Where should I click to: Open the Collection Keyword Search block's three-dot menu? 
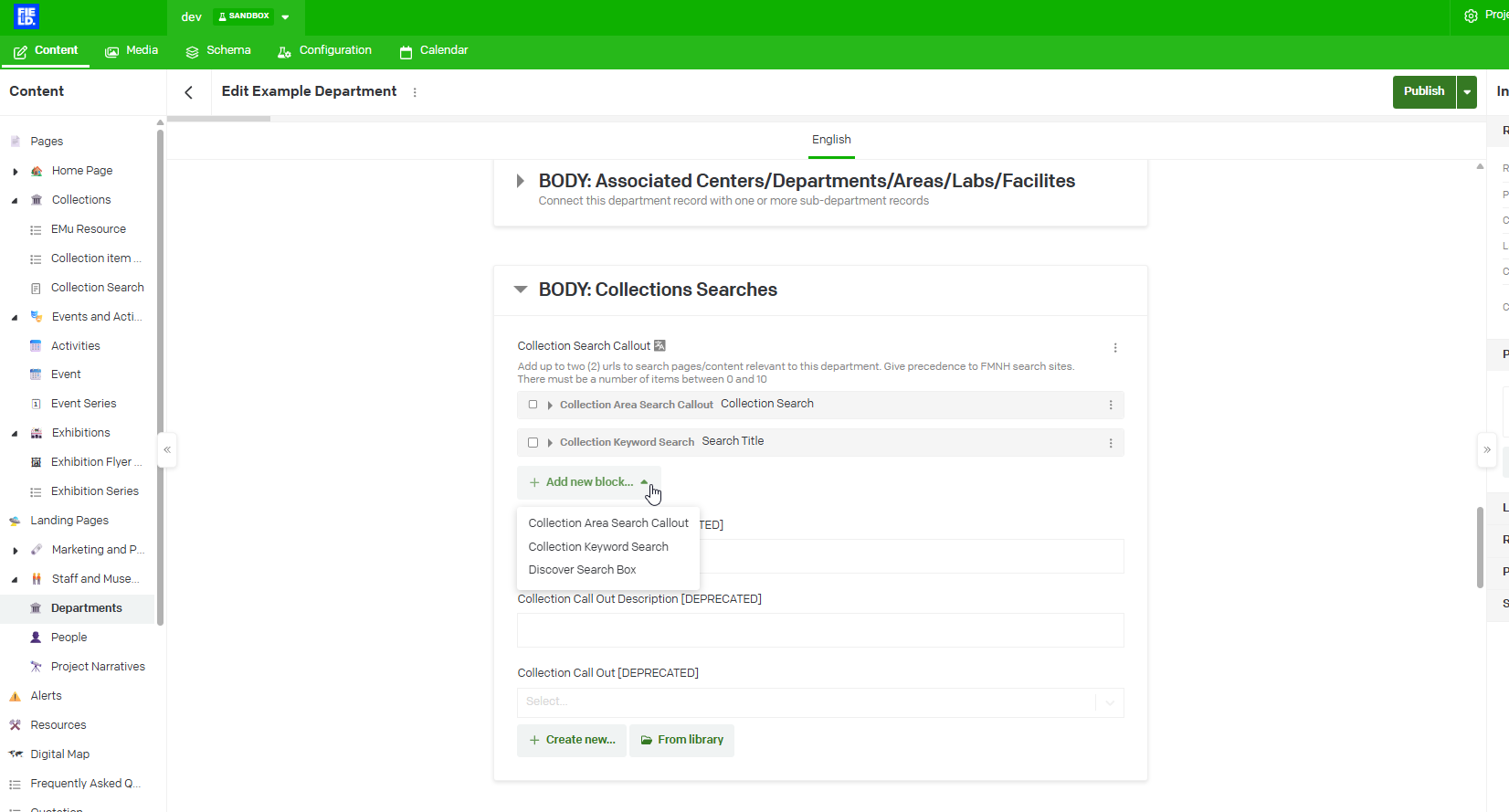point(1111,443)
